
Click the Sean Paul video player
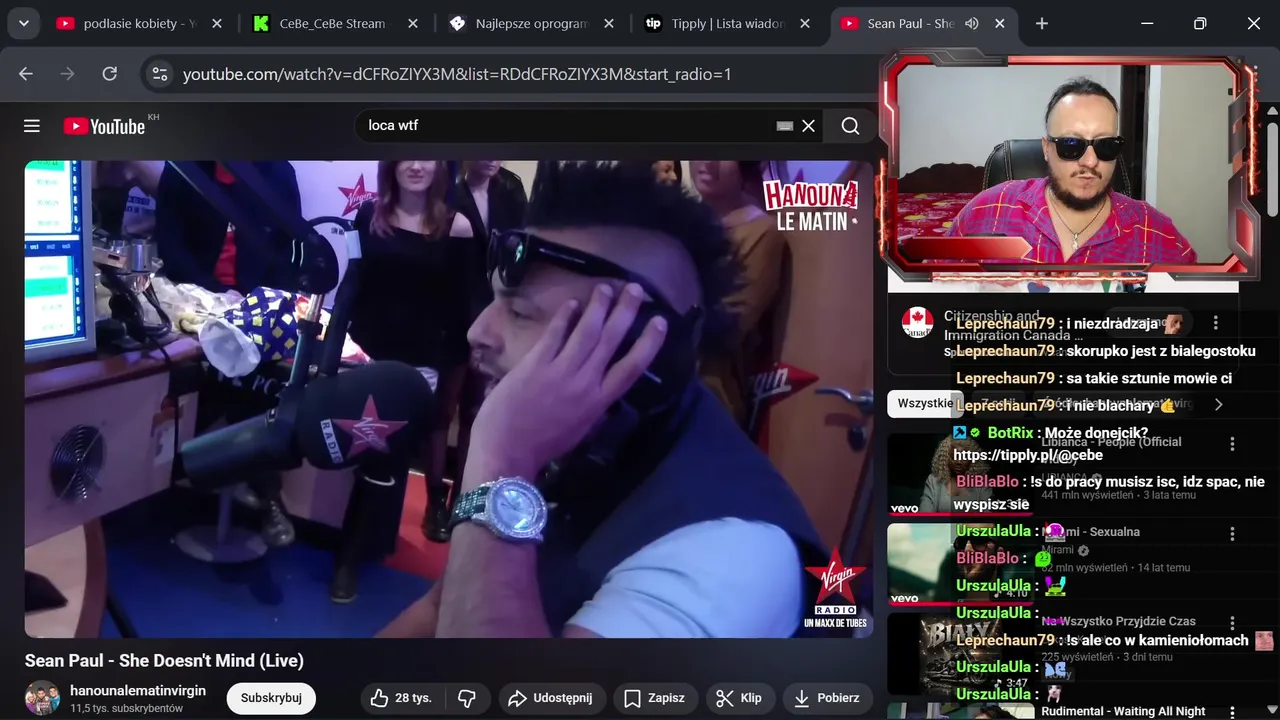coord(449,399)
